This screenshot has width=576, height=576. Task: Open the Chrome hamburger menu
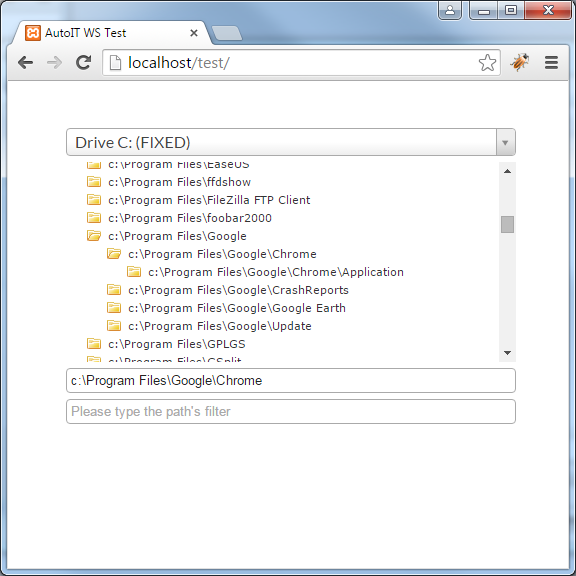pos(551,62)
